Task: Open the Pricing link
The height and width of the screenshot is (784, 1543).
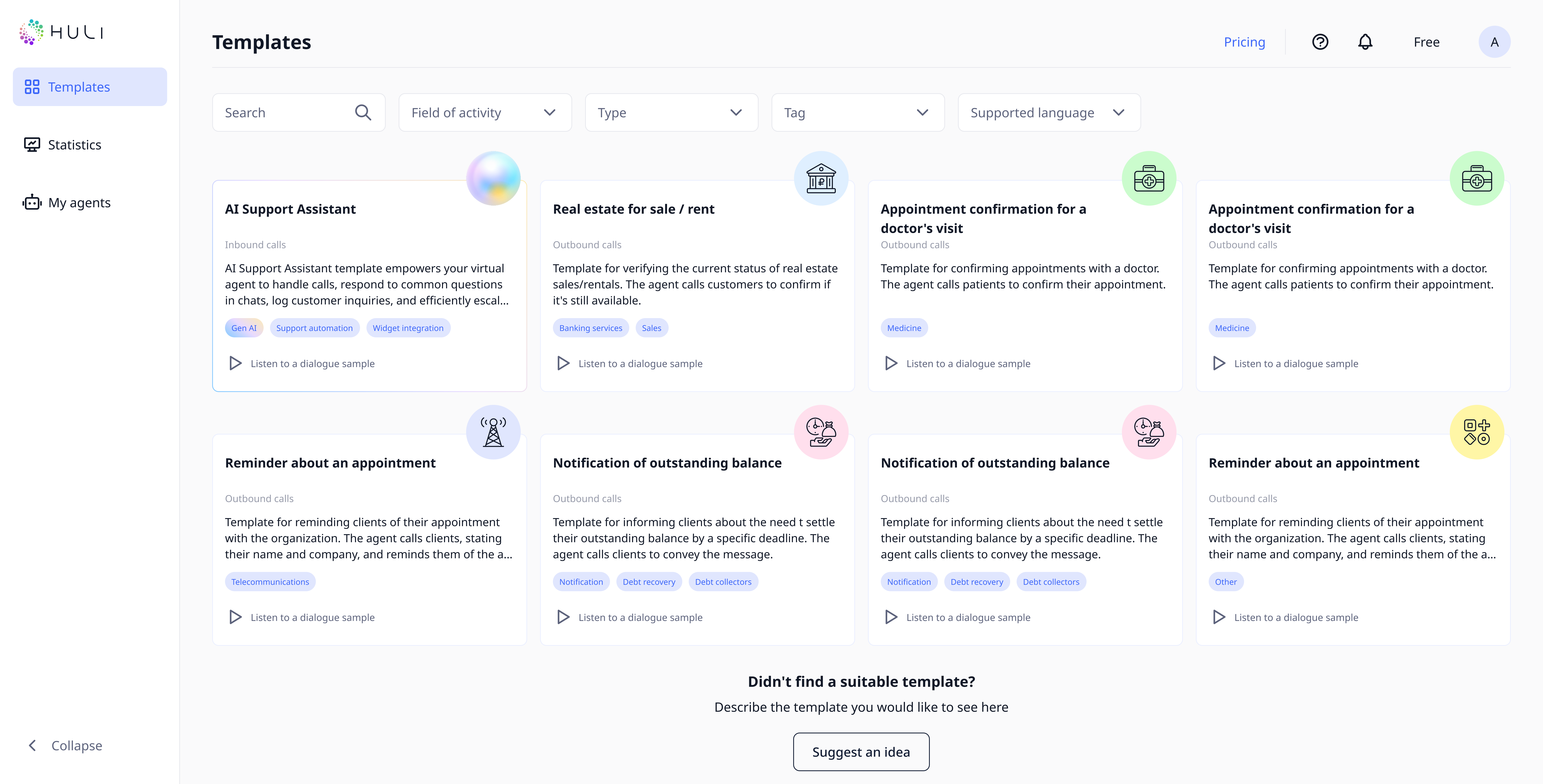Action: point(1244,42)
